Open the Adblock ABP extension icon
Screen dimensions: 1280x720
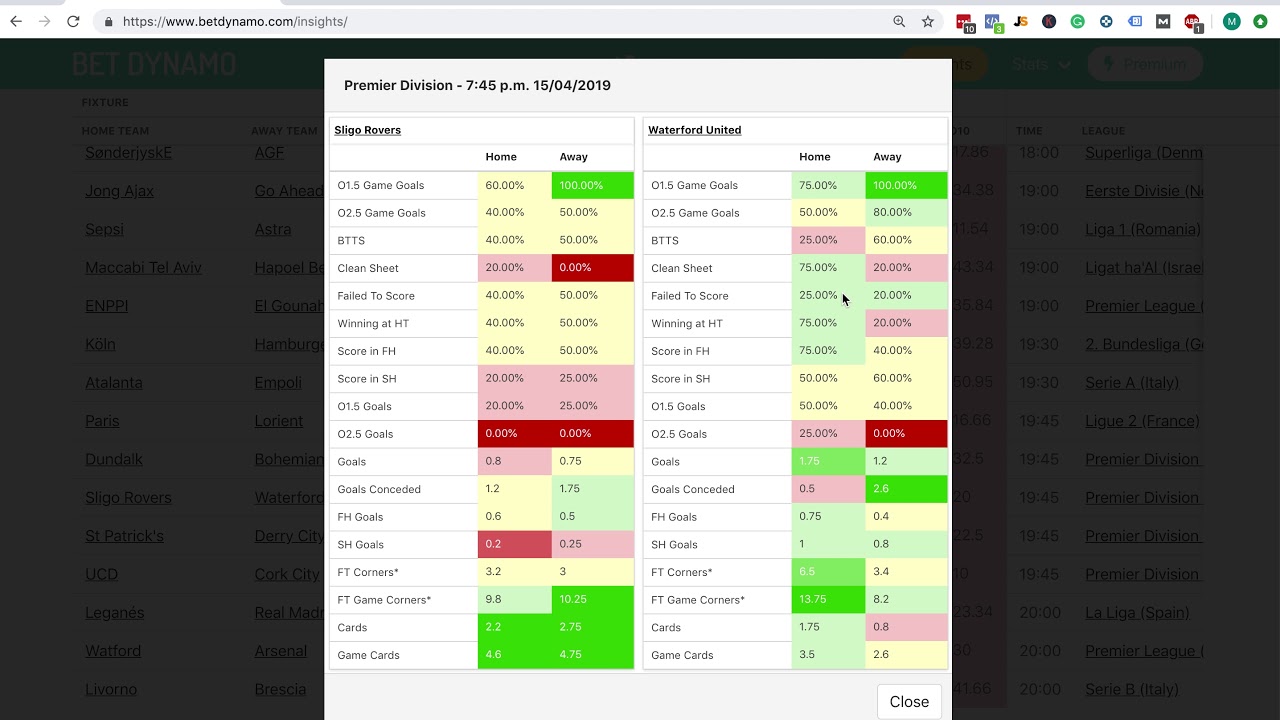(x=1192, y=22)
